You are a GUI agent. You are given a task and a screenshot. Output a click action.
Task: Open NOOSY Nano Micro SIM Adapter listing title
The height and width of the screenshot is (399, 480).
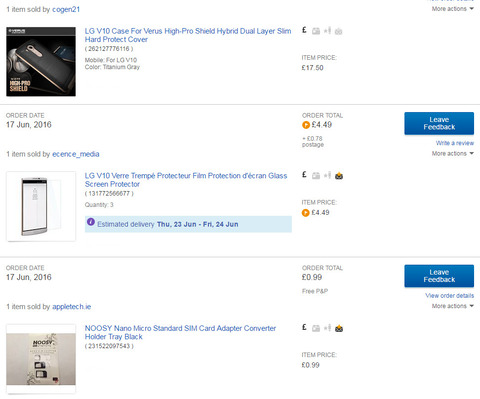(x=180, y=332)
